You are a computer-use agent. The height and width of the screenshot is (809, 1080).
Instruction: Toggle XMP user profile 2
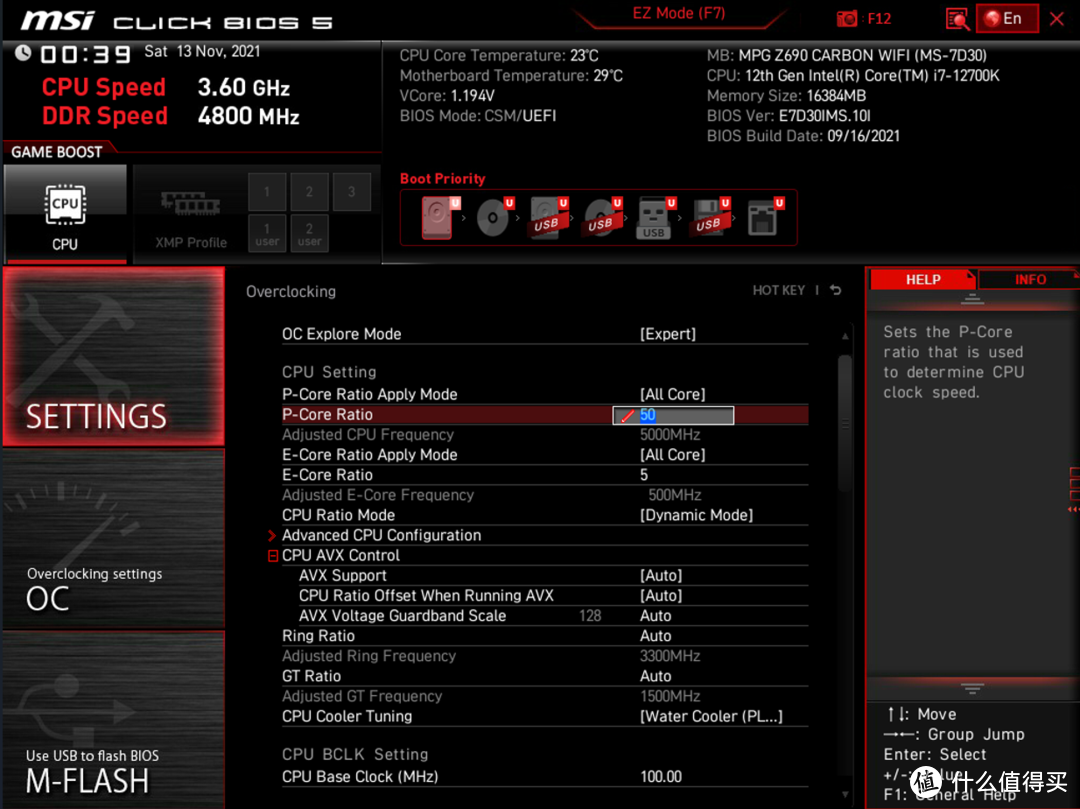[309, 233]
